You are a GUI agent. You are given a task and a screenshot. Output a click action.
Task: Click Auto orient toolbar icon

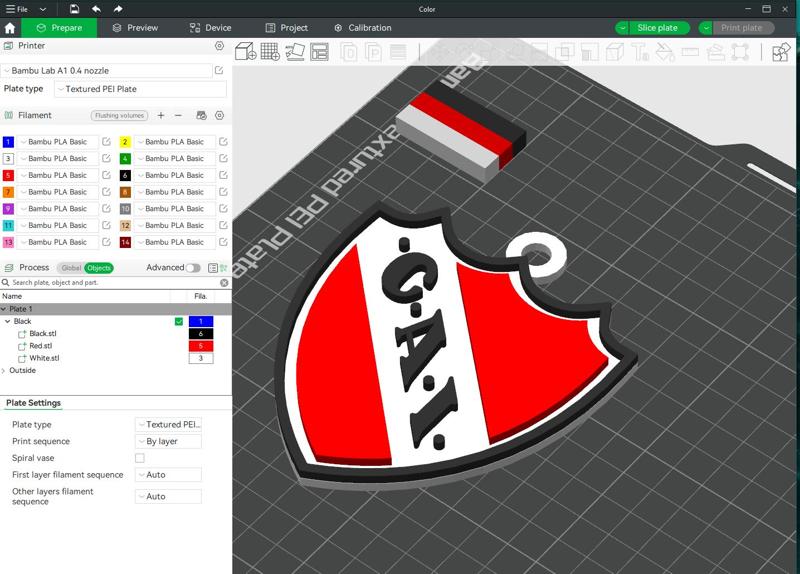pyautogui.click(x=294, y=52)
